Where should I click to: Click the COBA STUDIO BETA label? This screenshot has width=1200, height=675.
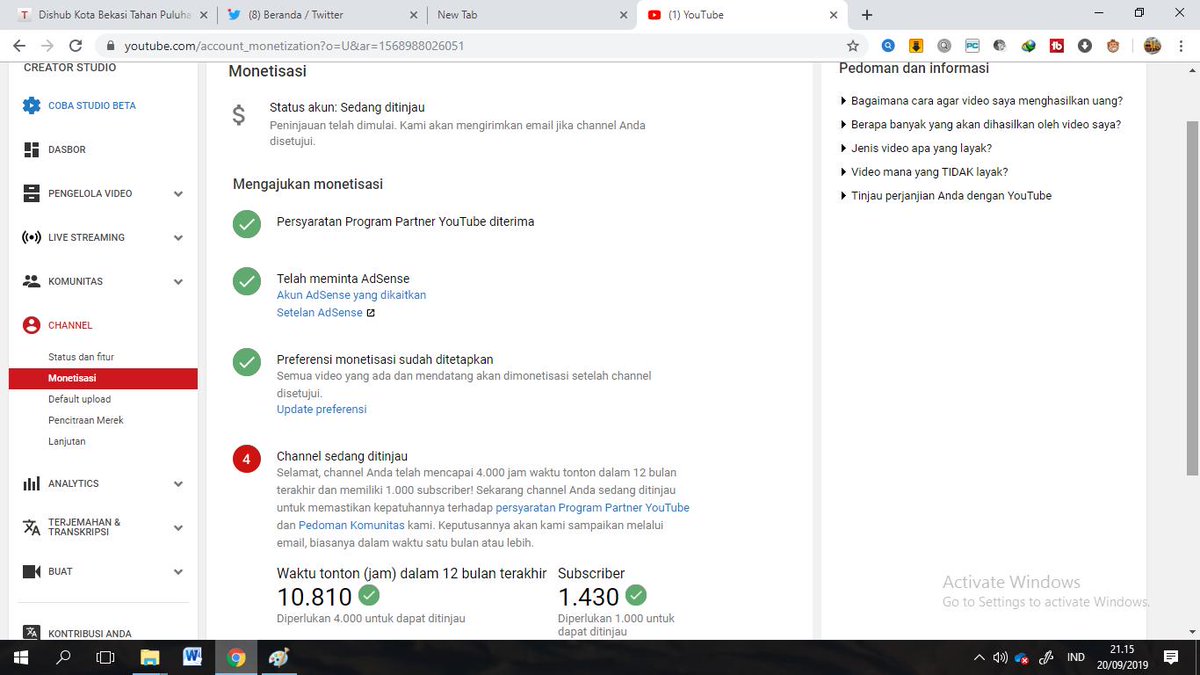coord(92,105)
